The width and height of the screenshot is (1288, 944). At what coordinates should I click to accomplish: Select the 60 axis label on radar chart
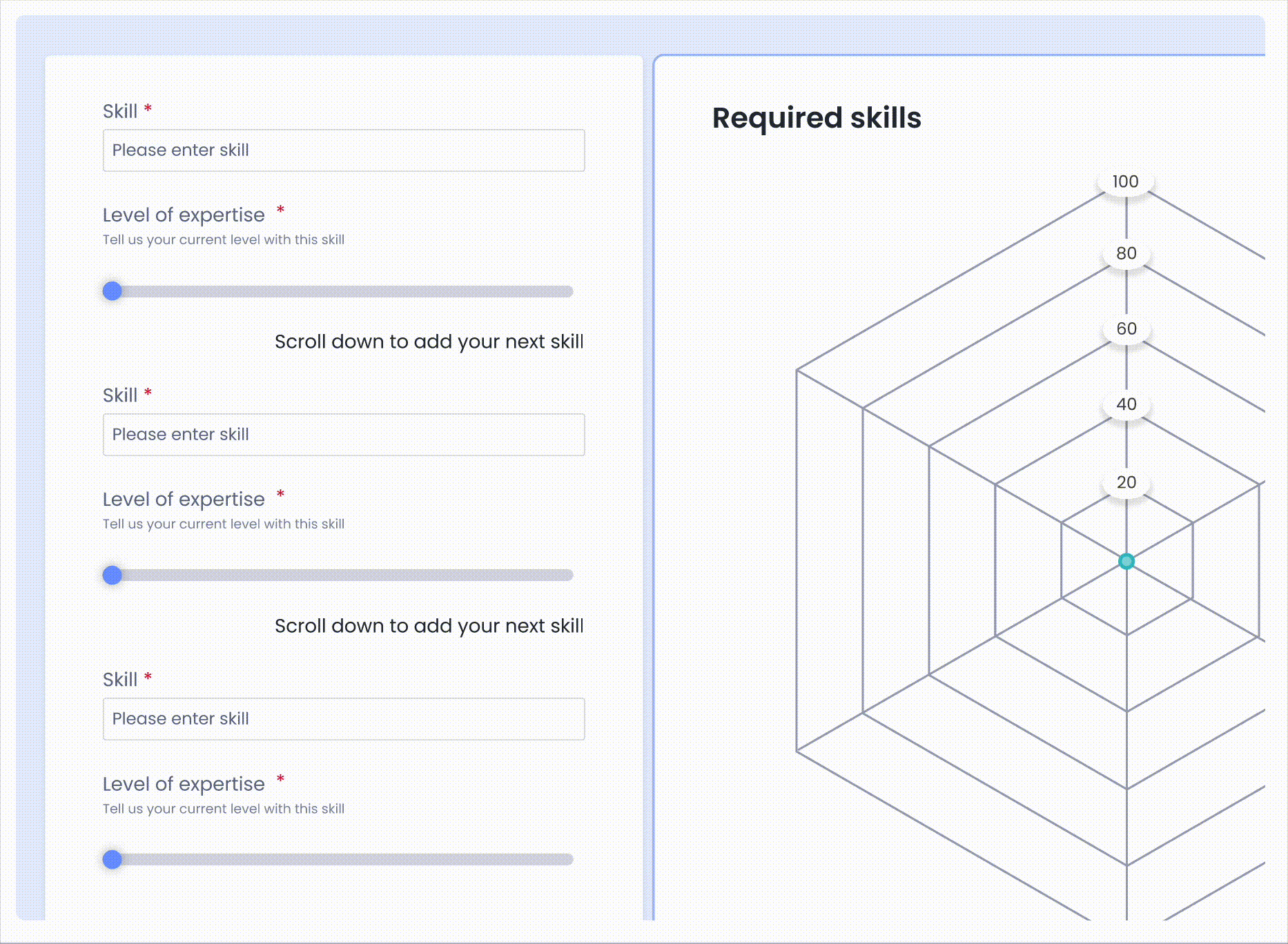pos(1126,328)
